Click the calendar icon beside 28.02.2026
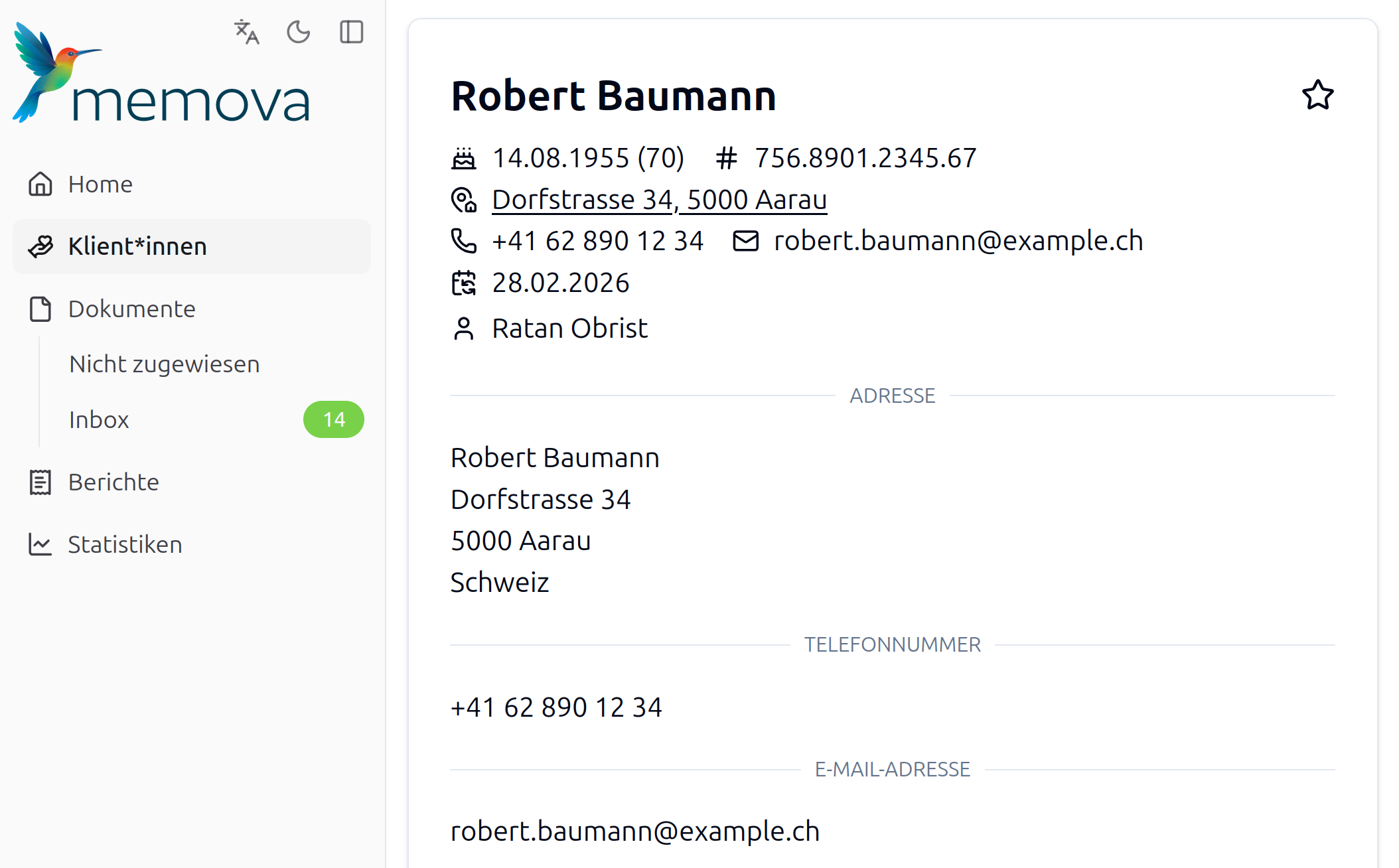1399x868 pixels. 465,282
